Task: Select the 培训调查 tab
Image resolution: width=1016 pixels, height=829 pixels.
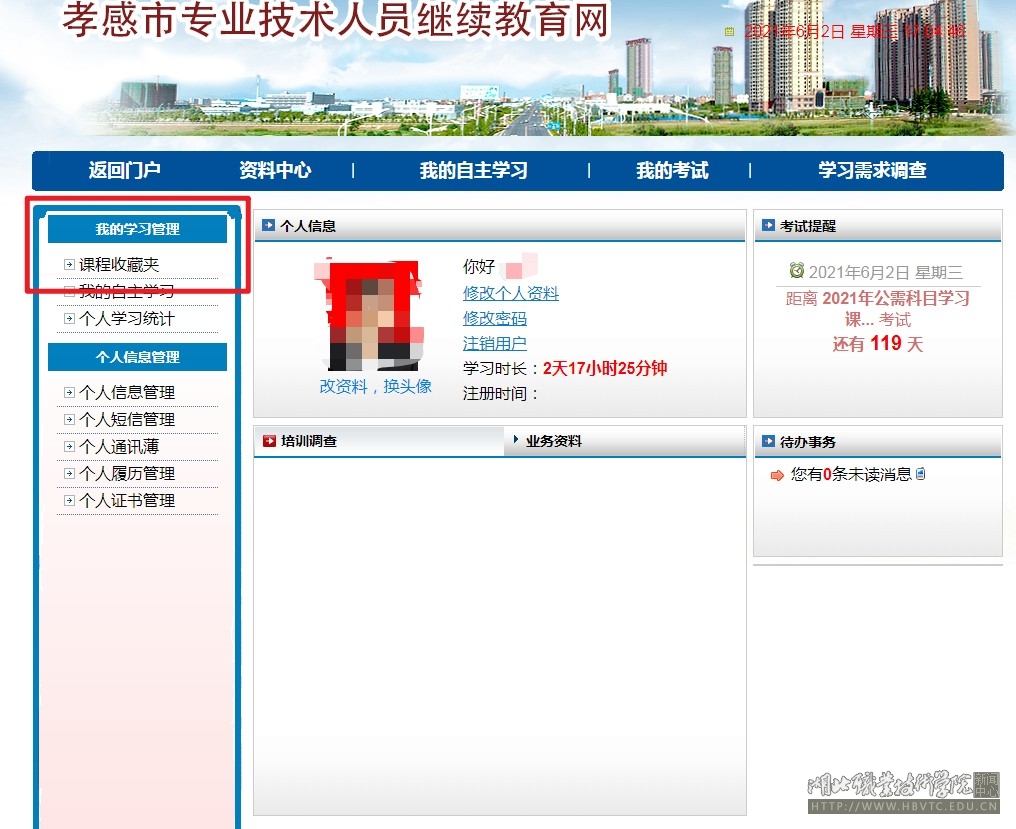Action: (x=308, y=441)
